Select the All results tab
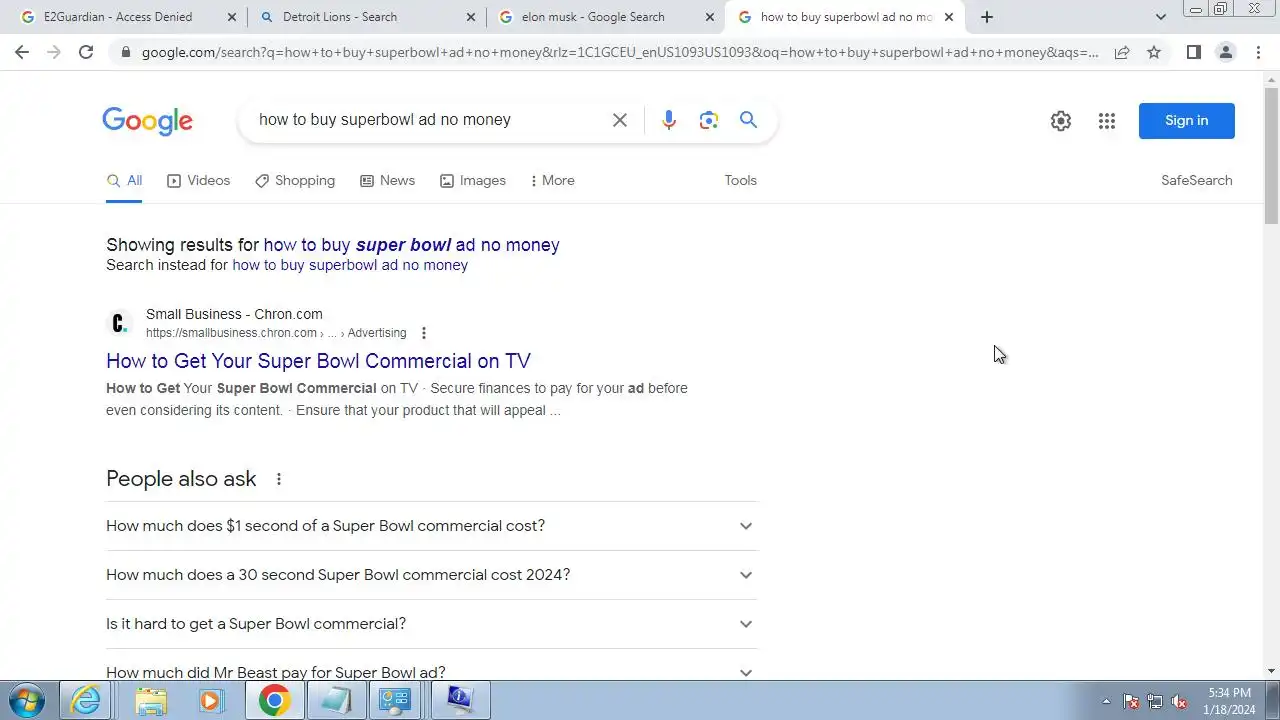This screenshot has width=1280, height=720. (x=124, y=181)
